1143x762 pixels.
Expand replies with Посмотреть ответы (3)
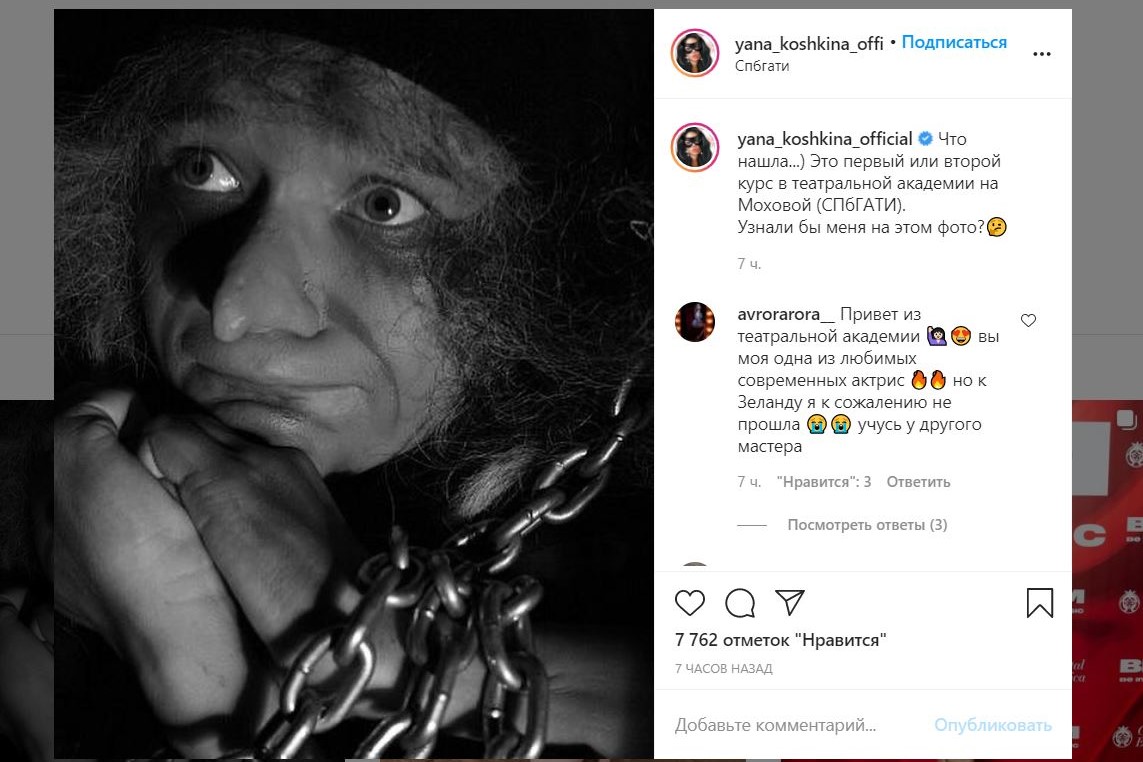click(x=867, y=525)
